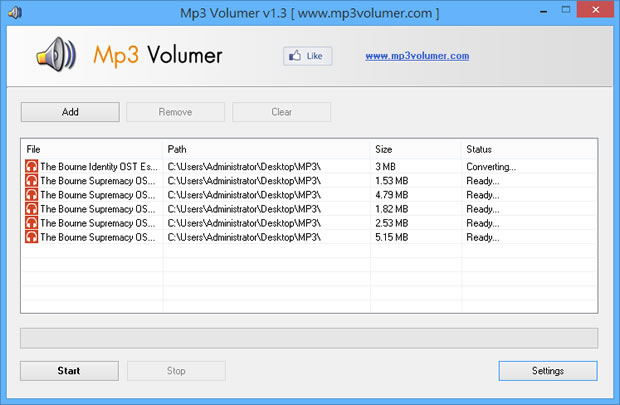Click the headphone icon beside the 1.82 MB file

(x=32, y=209)
